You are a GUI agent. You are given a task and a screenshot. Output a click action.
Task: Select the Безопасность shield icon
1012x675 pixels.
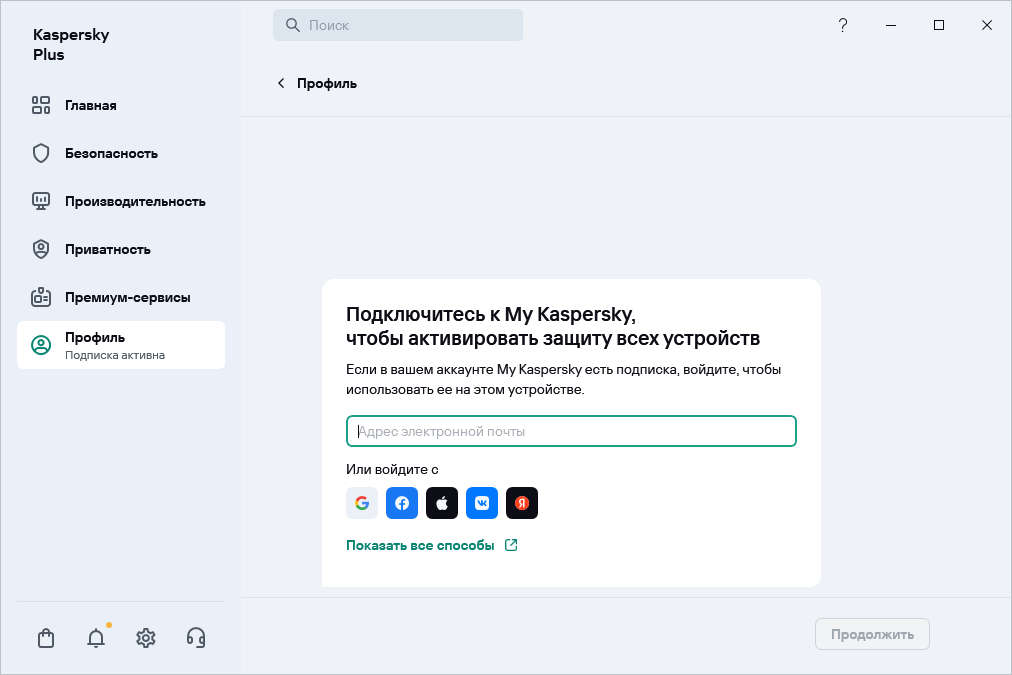pos(40,153)
